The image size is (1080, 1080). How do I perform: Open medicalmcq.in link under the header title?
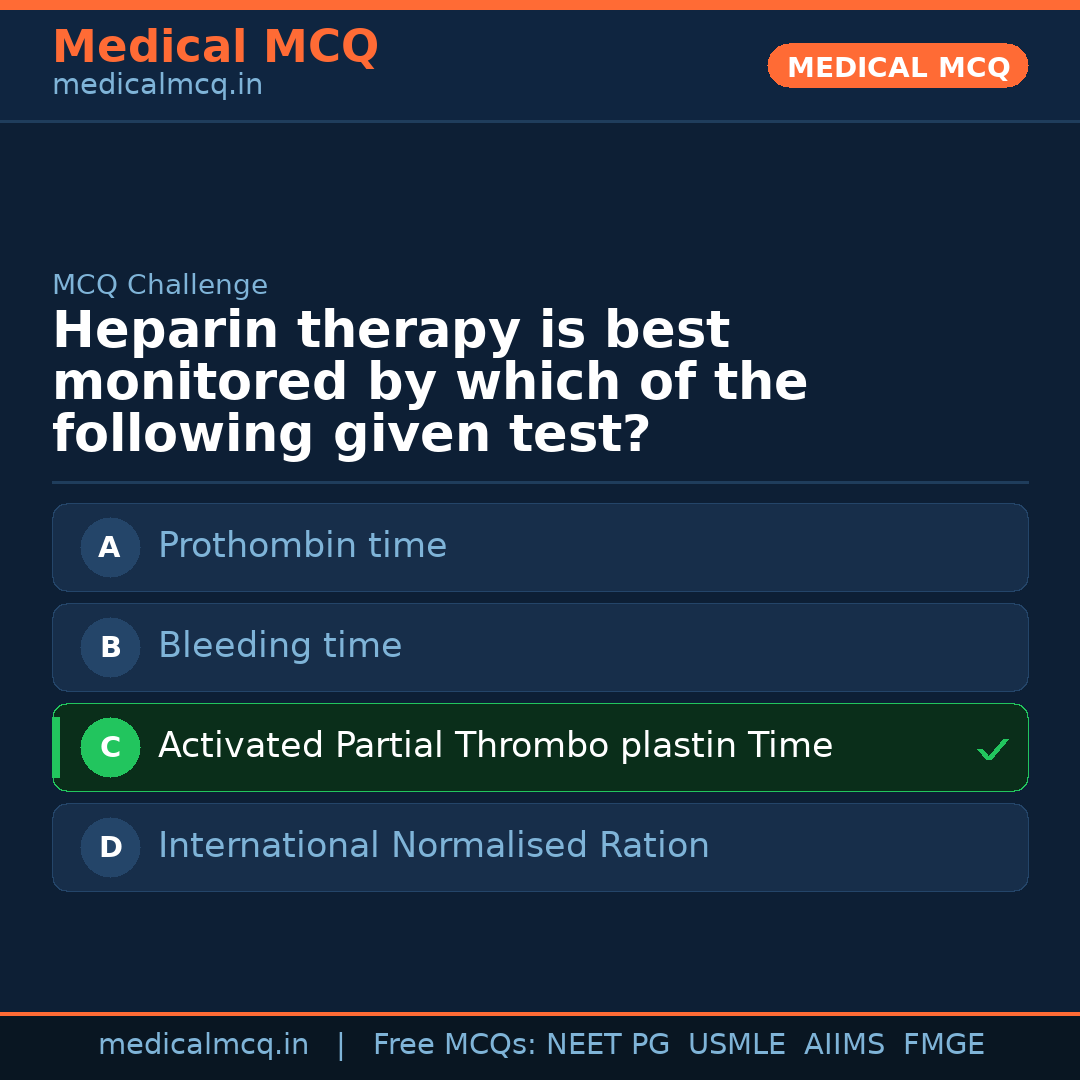coord(157,86)
